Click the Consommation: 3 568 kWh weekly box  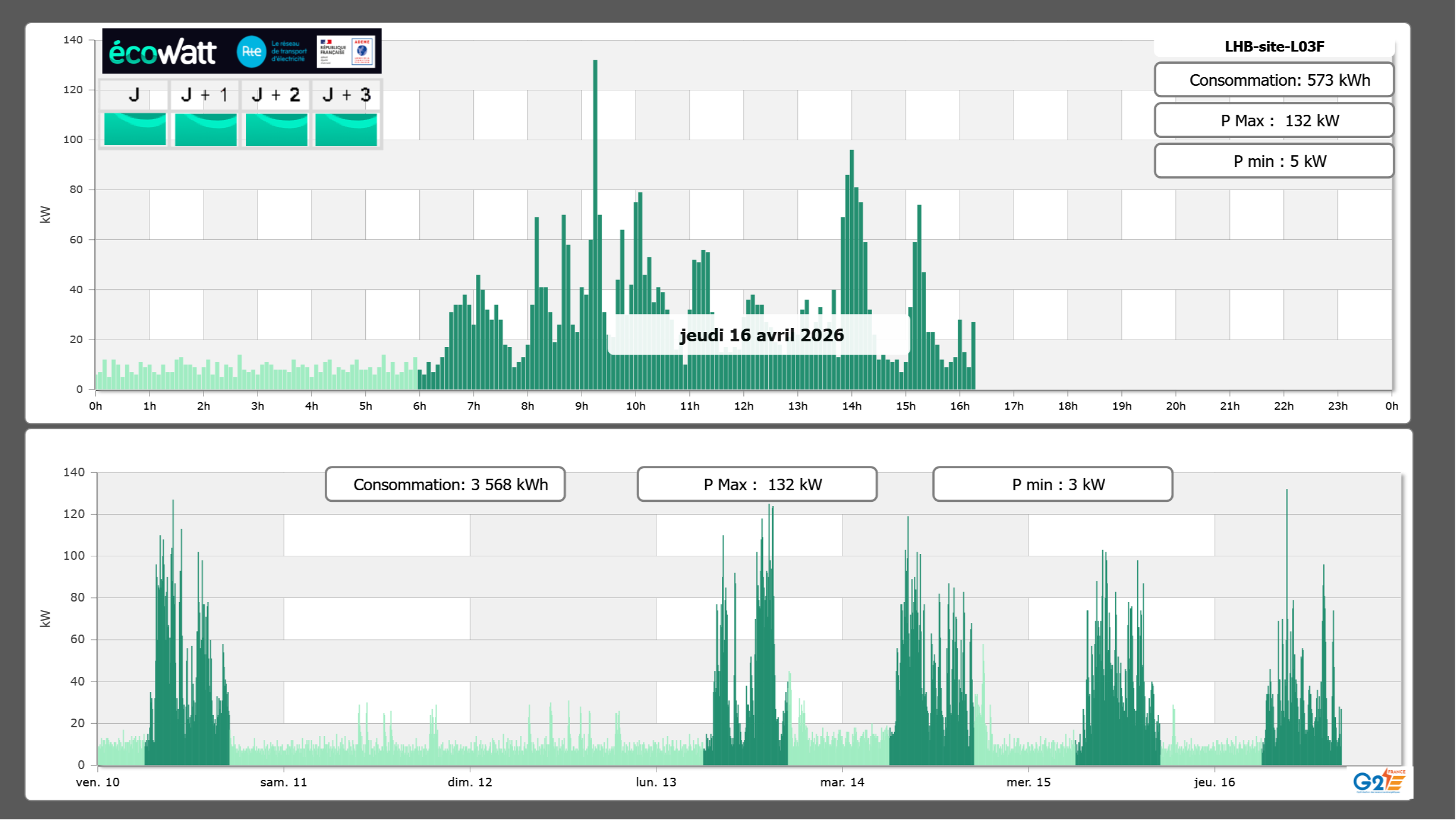pyautogui.click(x=445, y=484)
